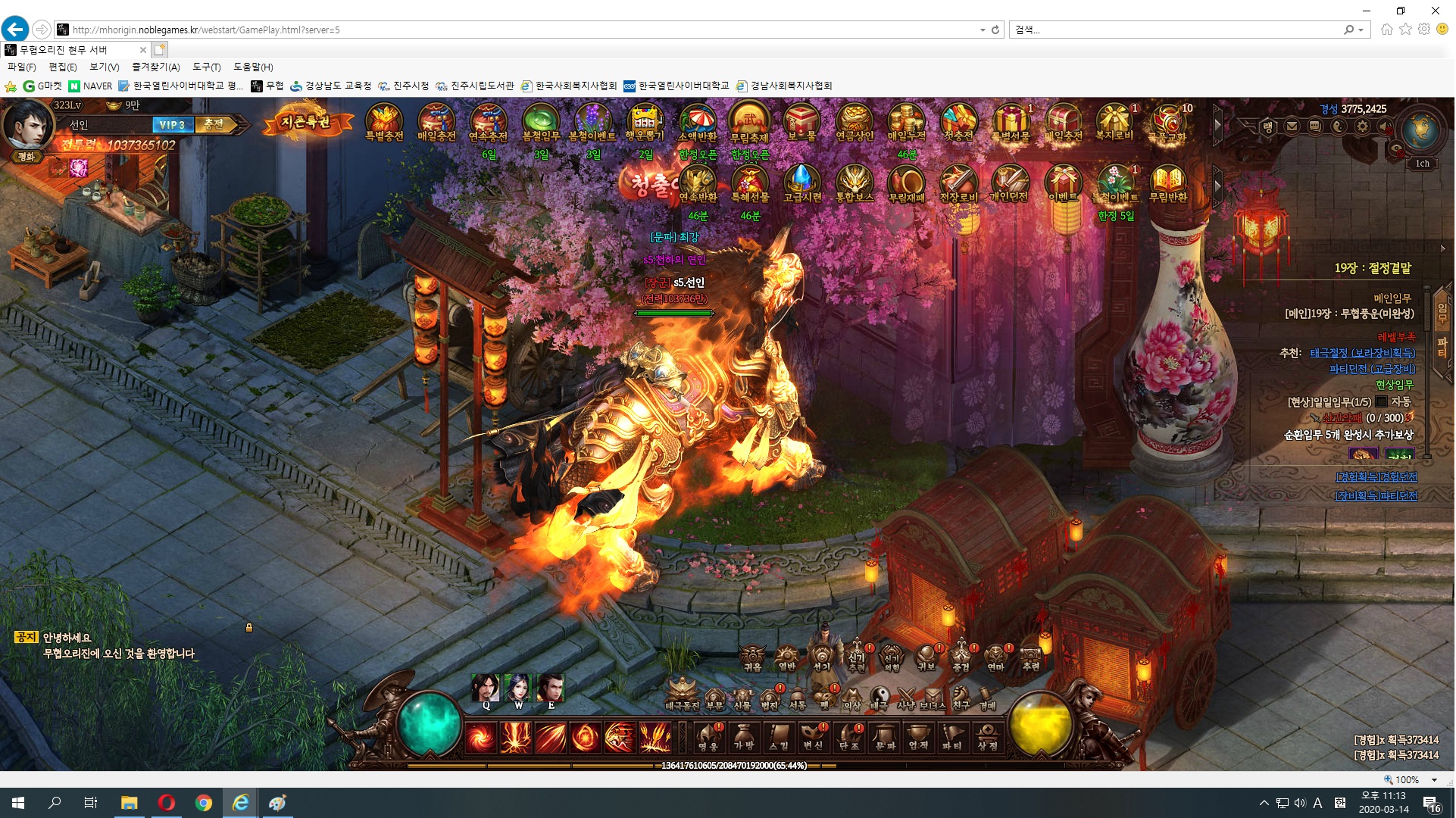Open the 도움말(H) menu
The height and width of the screenshot is (818, 1456).
point(253,67)
